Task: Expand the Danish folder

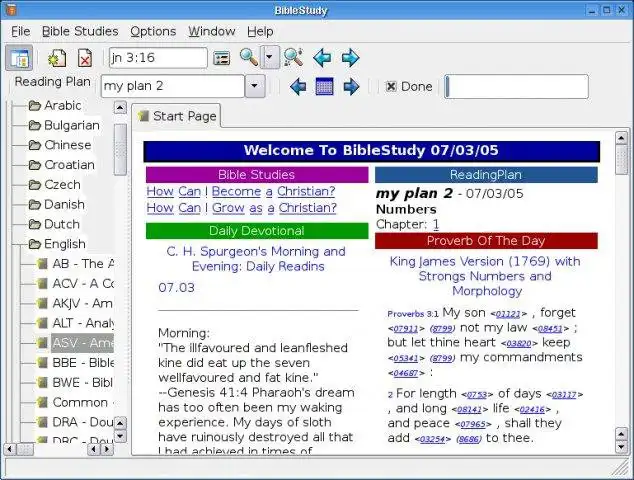Action: (x=57, y=205)
